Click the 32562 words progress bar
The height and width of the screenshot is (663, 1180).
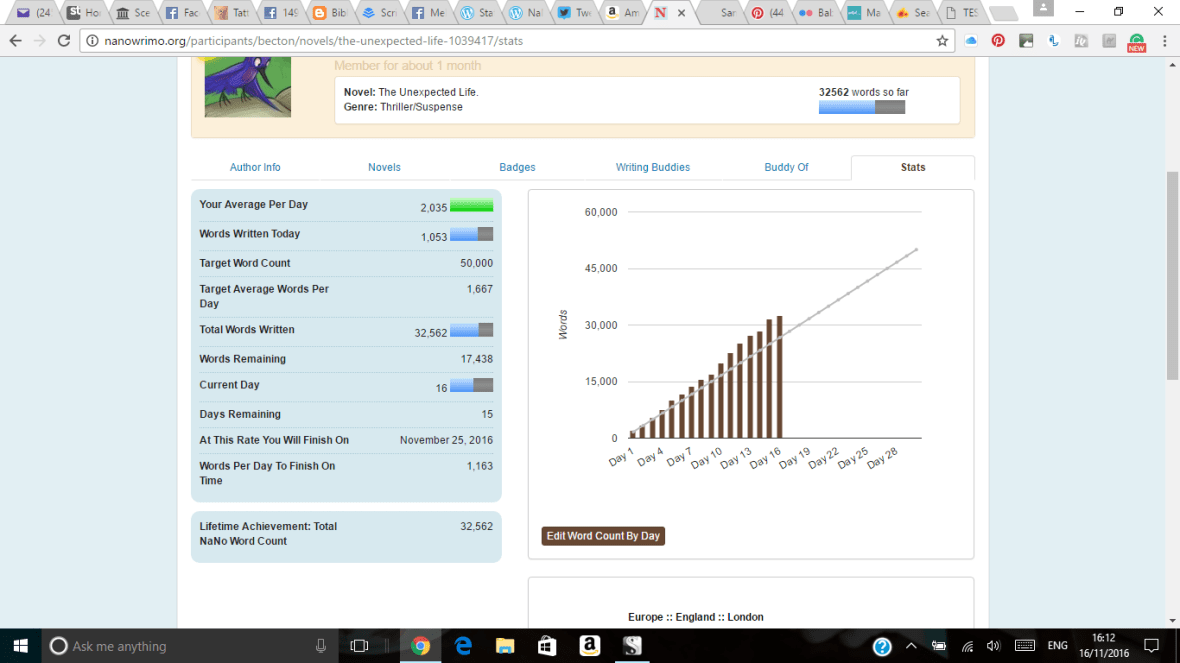(861, 107)
